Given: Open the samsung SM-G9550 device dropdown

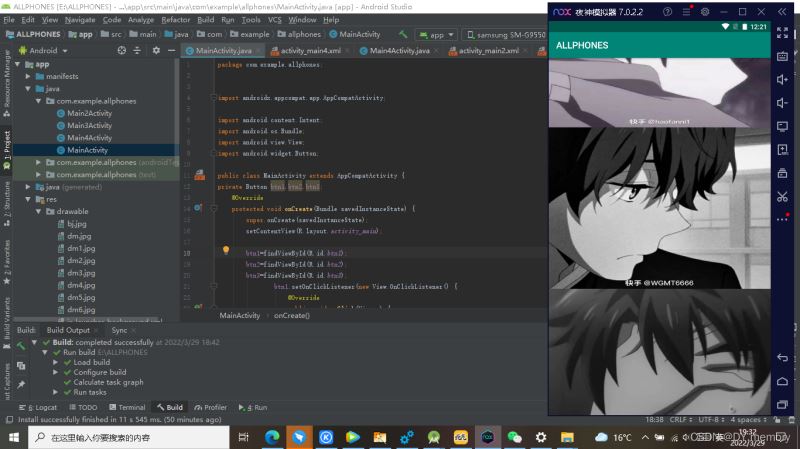Looking at the screenshot, I should click(506, 35).
